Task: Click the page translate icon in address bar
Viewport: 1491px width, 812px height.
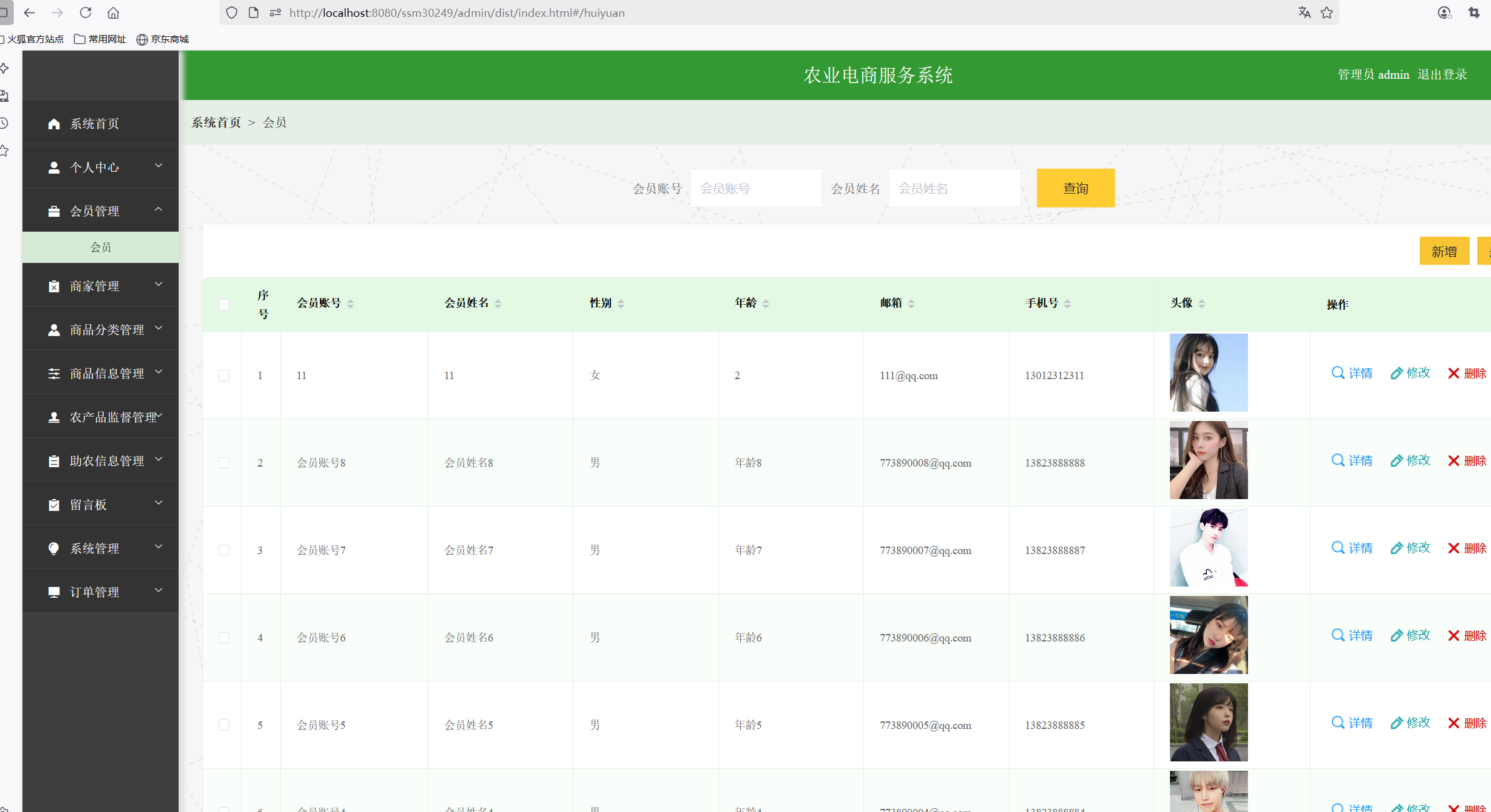Action: pyautogui.click(x=1304, y=12)
